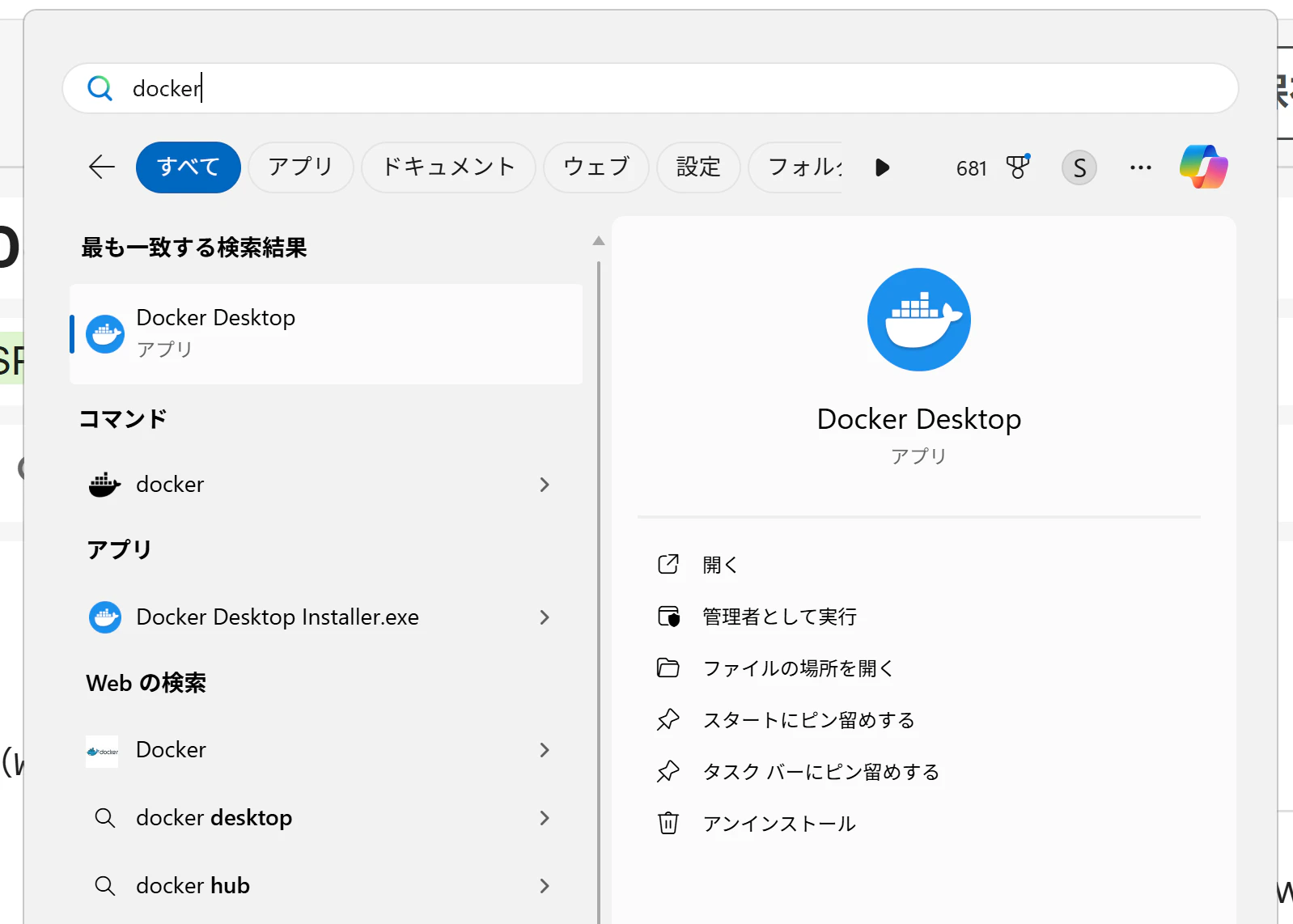Select the アプリ filter tab
This screenshot has height=924, width=1293.
click(x=300, y=167)
